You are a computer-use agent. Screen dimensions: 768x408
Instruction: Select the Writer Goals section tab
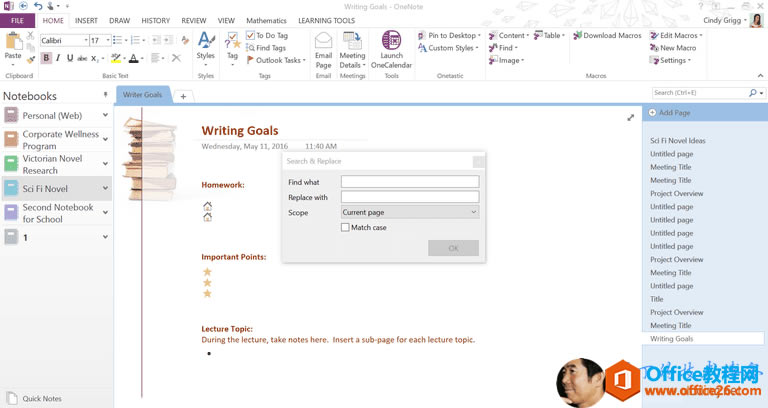click(143, 95)
